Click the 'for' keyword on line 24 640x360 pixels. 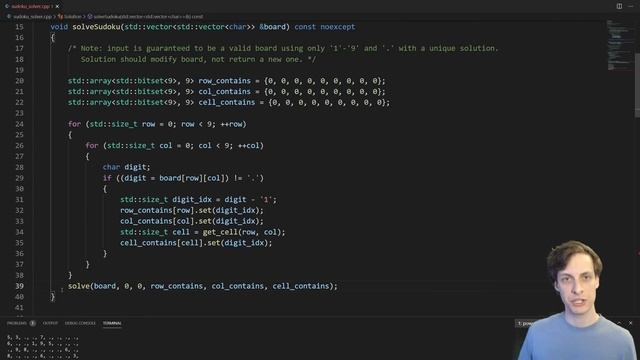tap(74, 124)
